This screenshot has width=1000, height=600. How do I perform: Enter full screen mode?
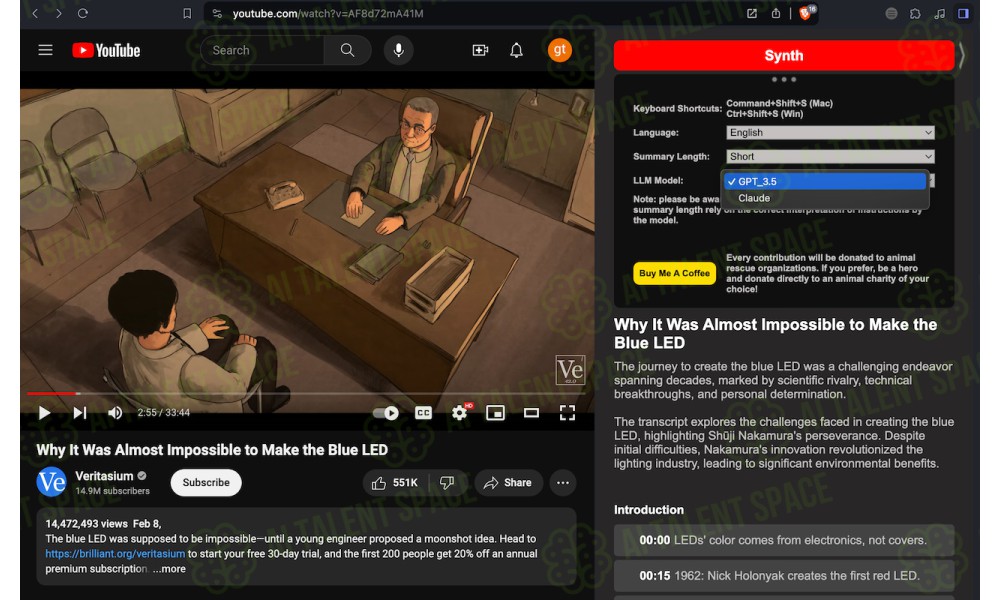click(567, 413)
